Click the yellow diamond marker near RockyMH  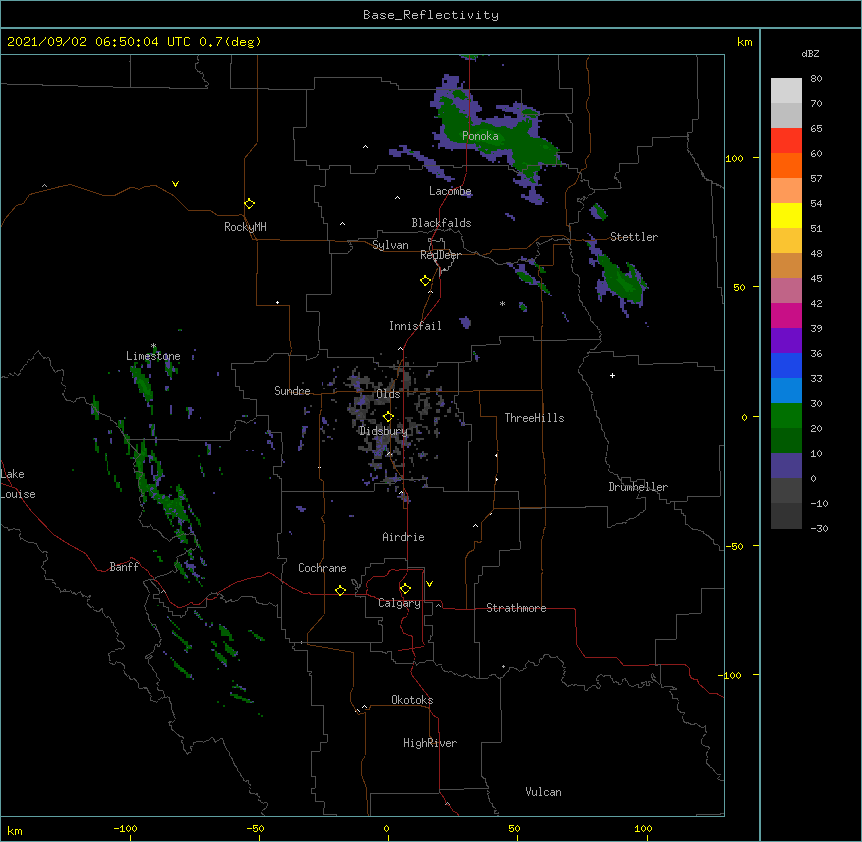(x=249, y=204)
